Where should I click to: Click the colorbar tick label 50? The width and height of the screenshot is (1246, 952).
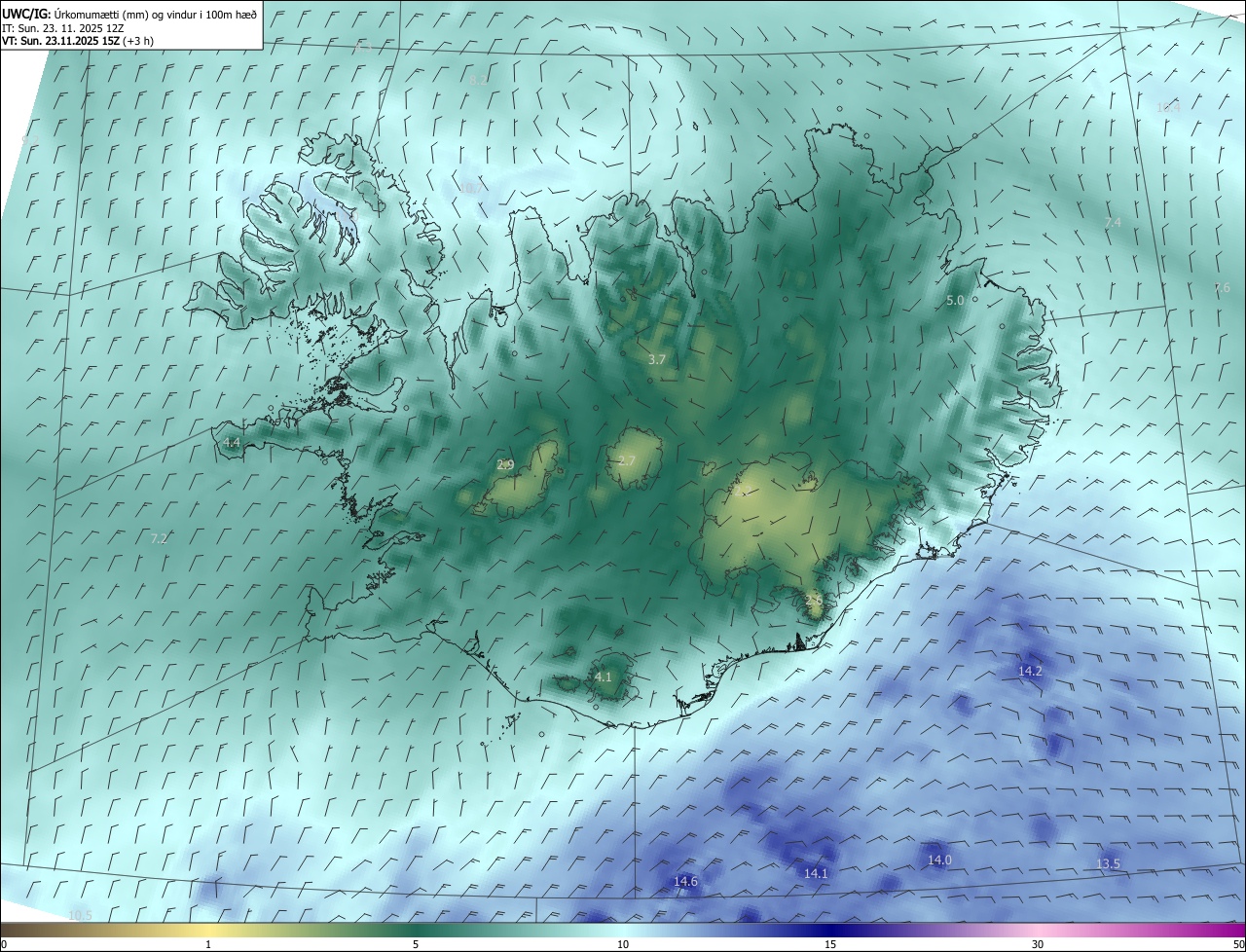tap(1239, 944)
